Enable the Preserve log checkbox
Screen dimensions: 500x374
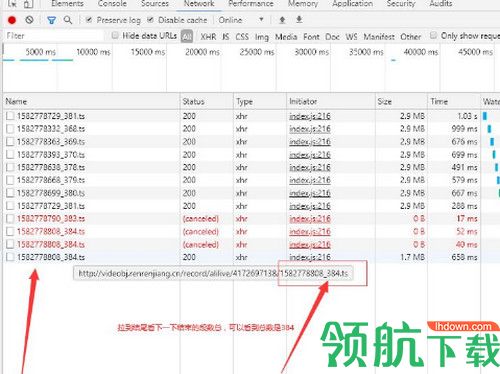pyautogui.click(x=89, y=20)
